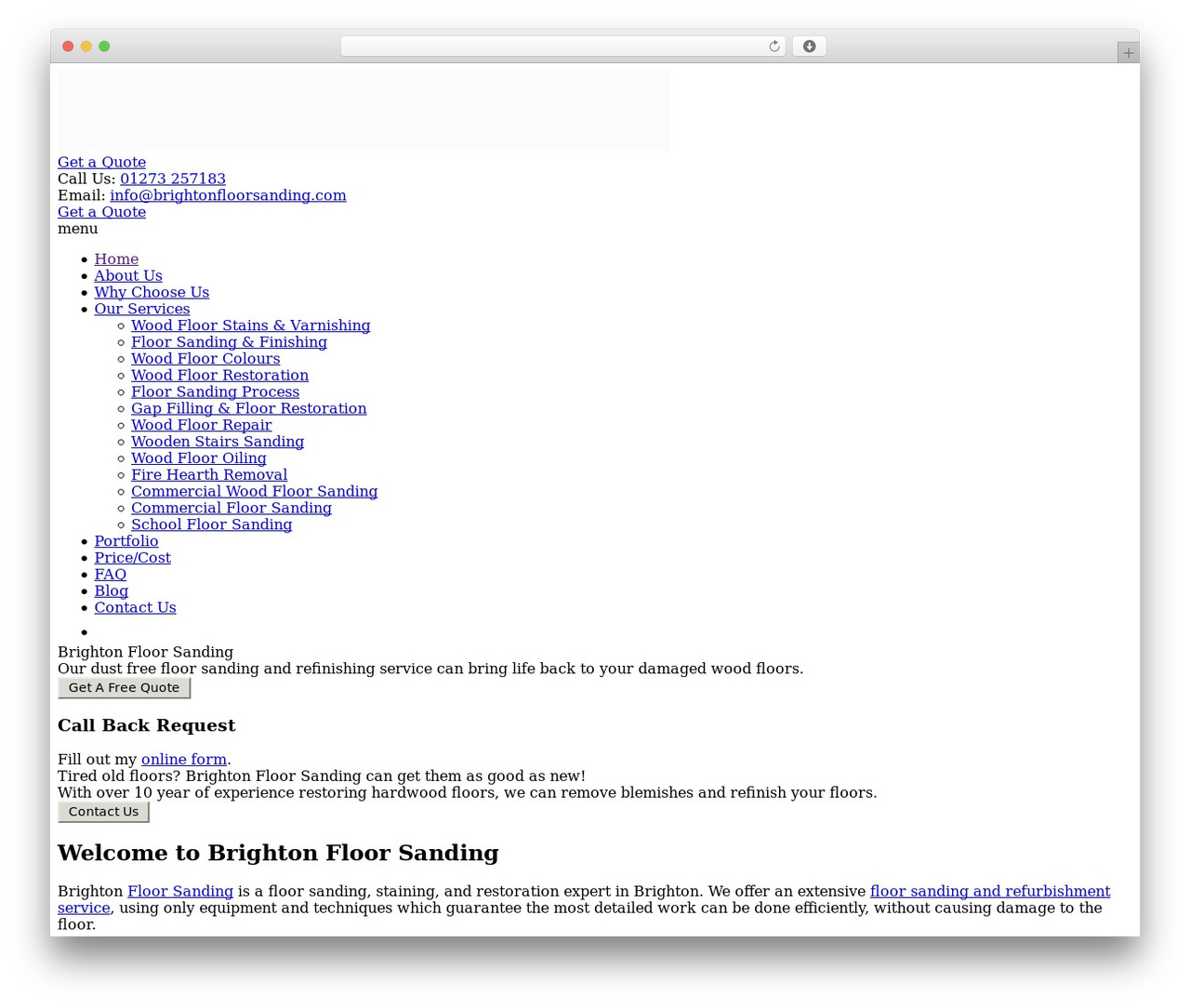The height and width of the screenshot is (1008, 1190).
Task: Open the Portfolio page
Action: (126, 541)
